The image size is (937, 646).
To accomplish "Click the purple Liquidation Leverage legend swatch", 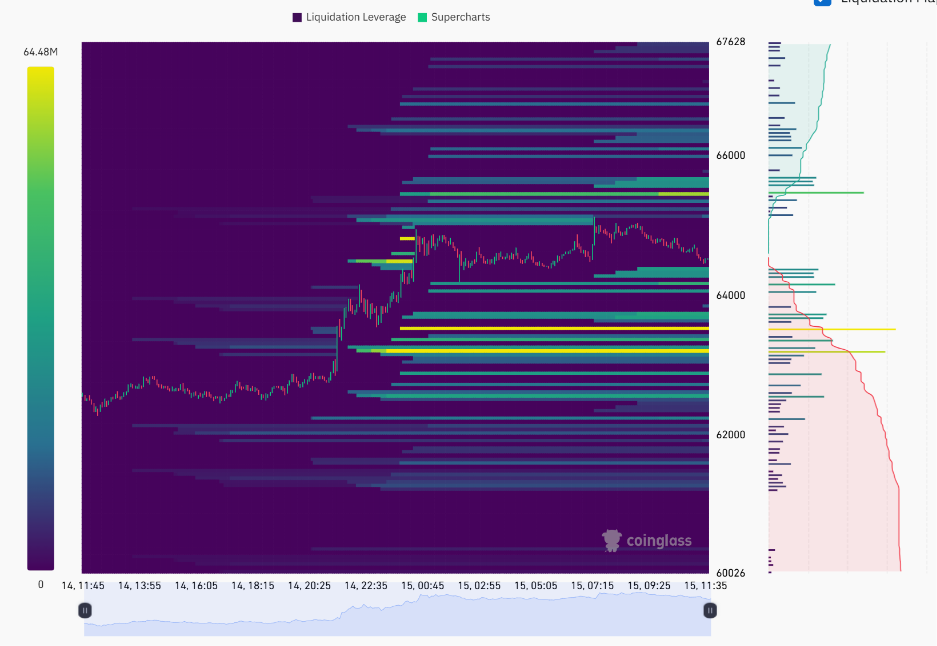I will point(297,17).
